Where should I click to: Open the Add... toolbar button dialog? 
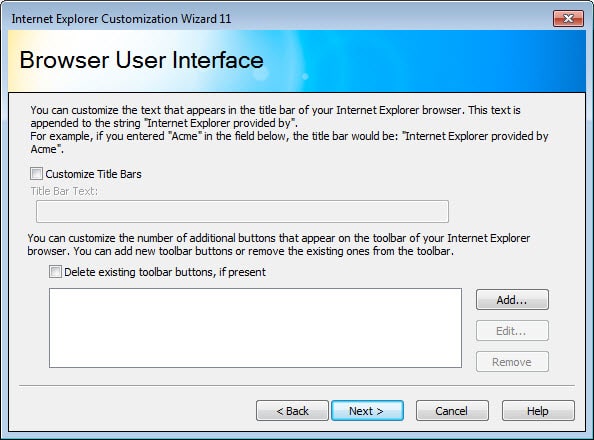tap(512, 300)
